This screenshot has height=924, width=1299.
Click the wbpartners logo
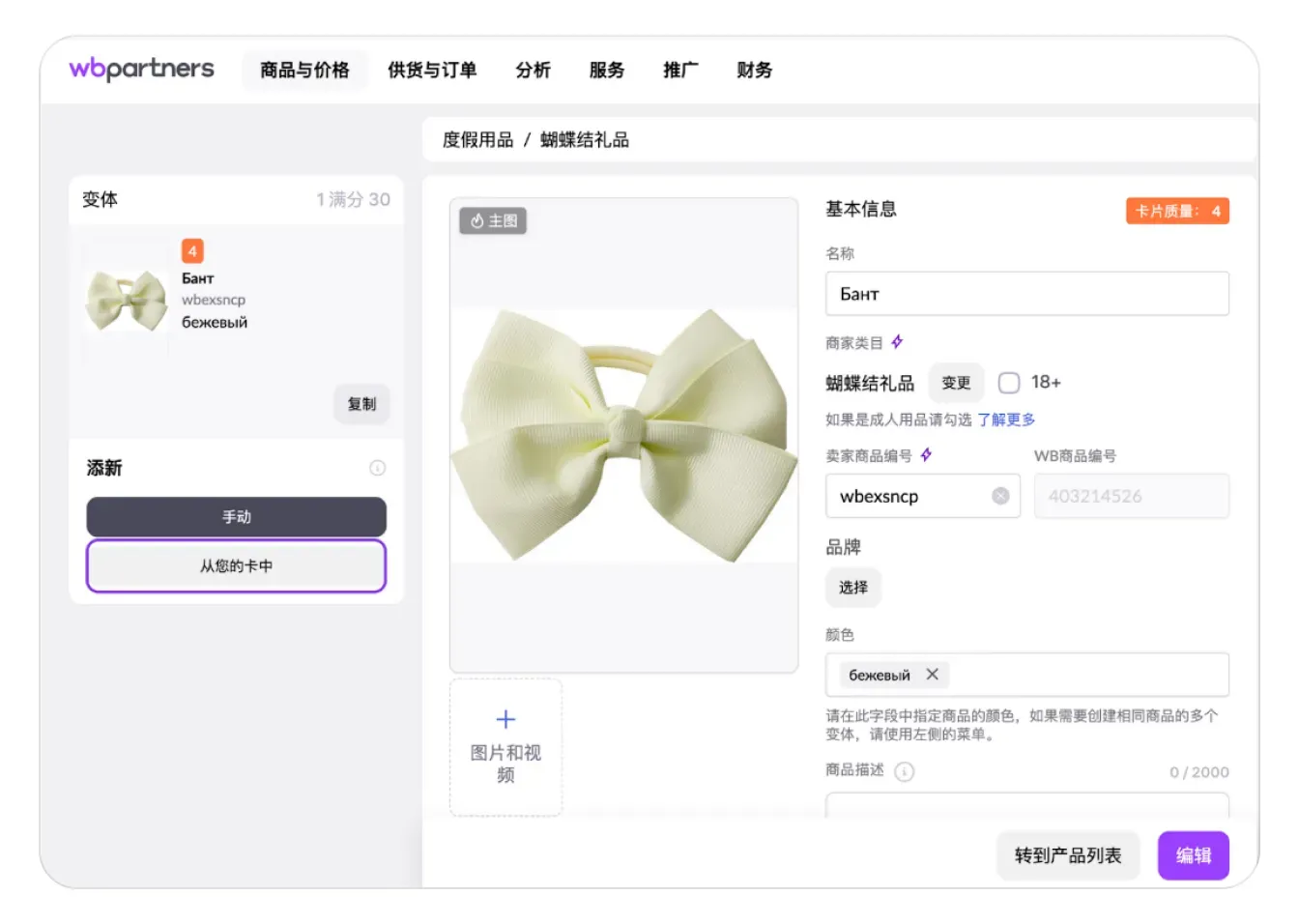coord(140,69)
